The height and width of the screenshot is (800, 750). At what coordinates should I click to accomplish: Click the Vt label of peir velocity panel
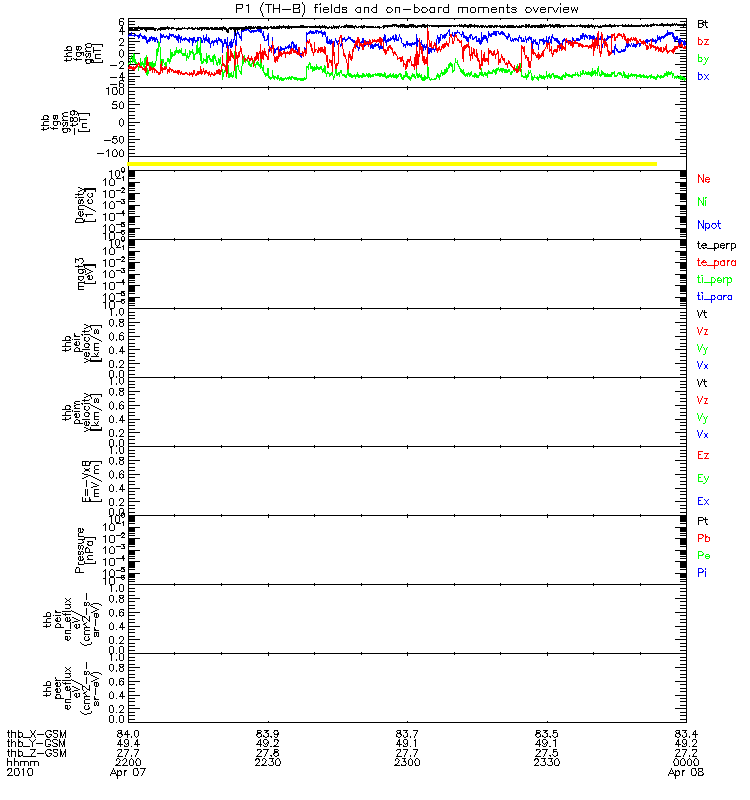click(x=702, y=314)
